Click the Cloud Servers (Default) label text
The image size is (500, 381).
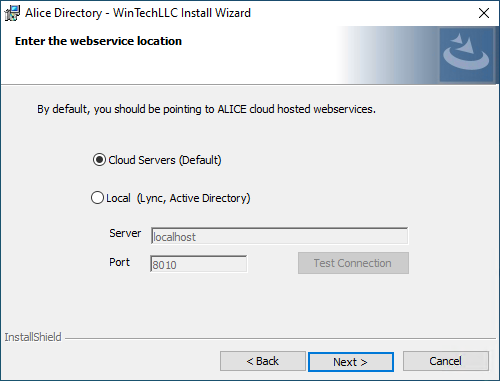(x=165, y=160)
